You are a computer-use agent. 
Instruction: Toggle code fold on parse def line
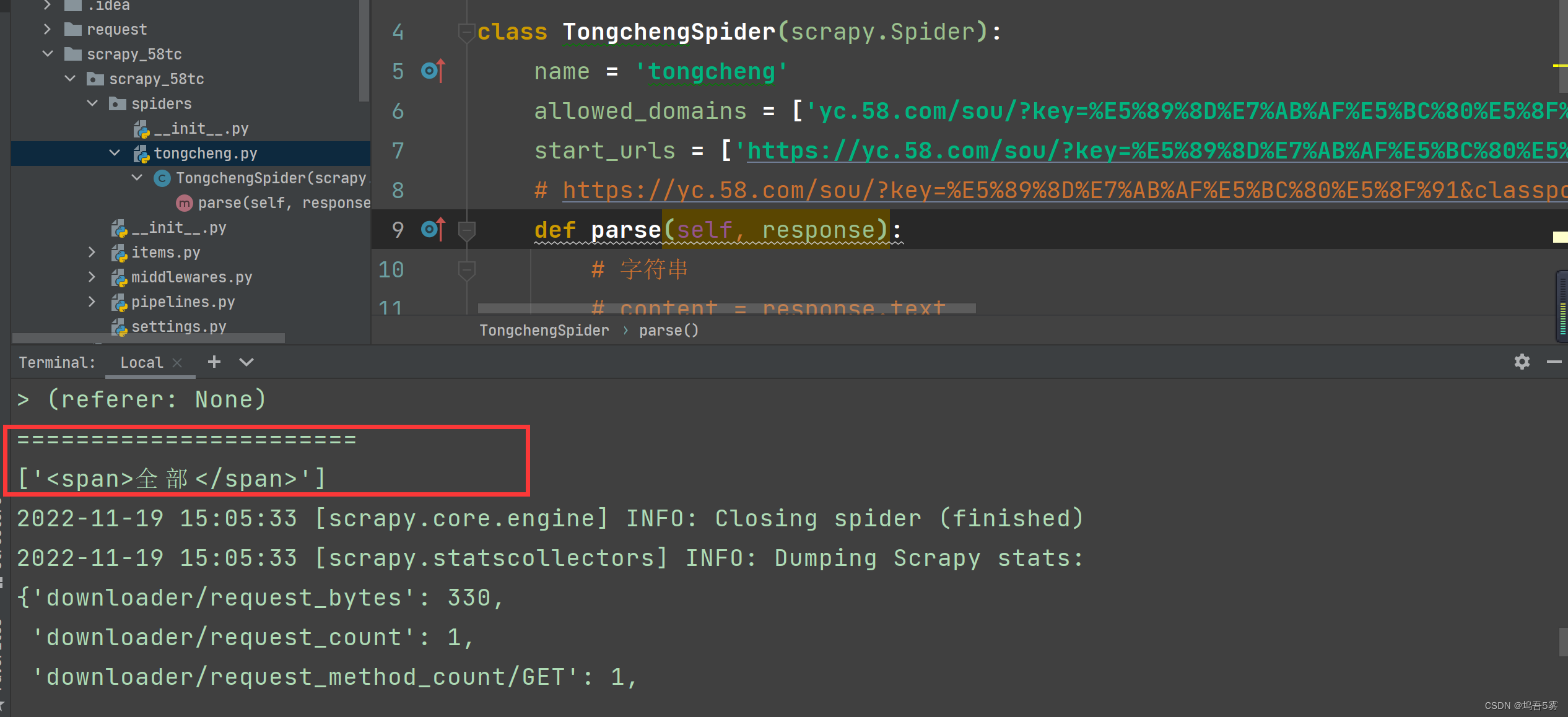(466, 230)
